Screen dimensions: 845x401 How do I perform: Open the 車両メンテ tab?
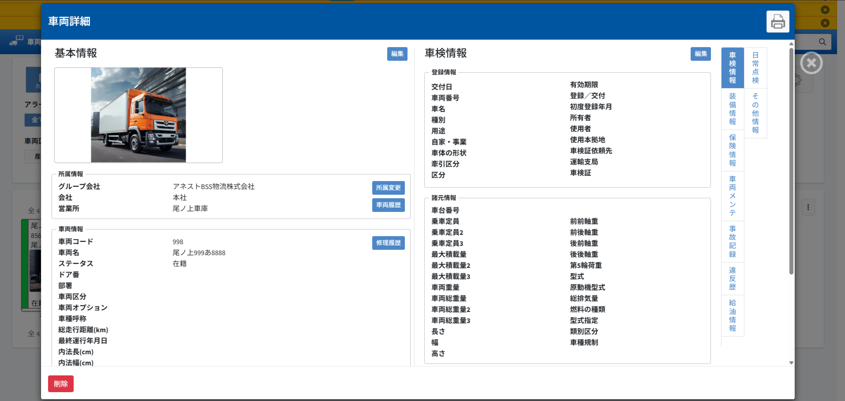(732, 195)
